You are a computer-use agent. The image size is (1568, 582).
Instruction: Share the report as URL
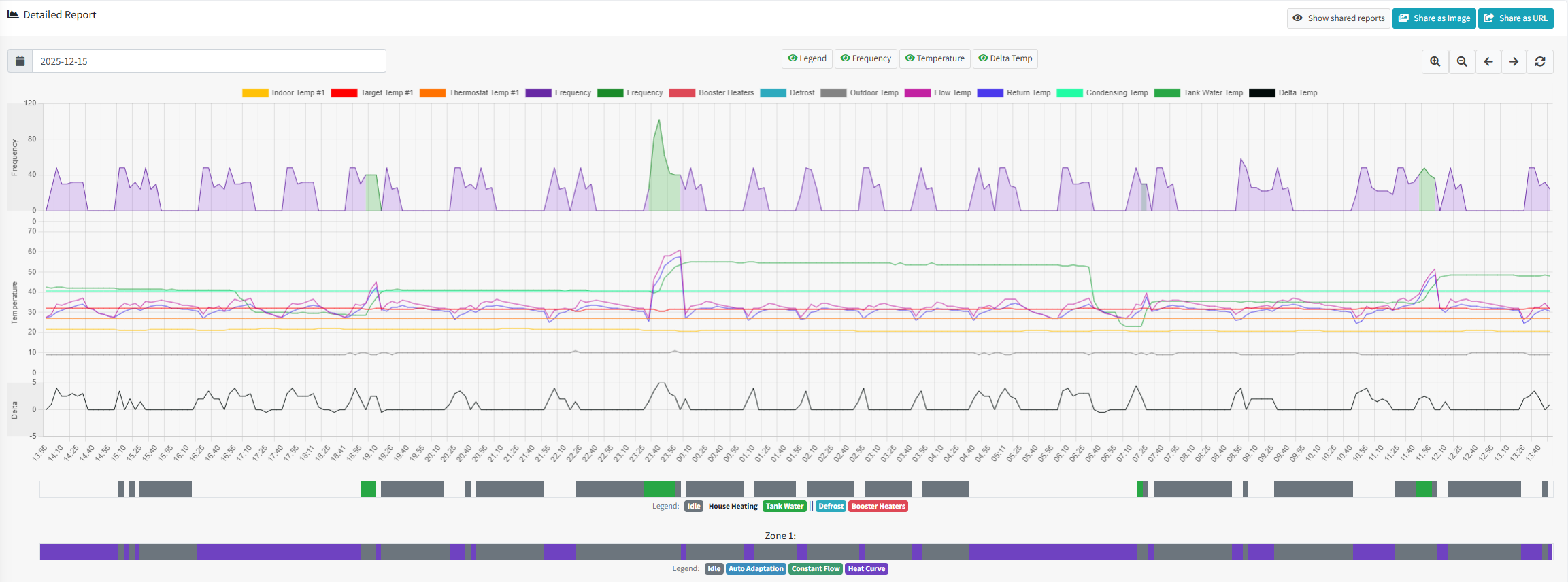[1516, 18]
